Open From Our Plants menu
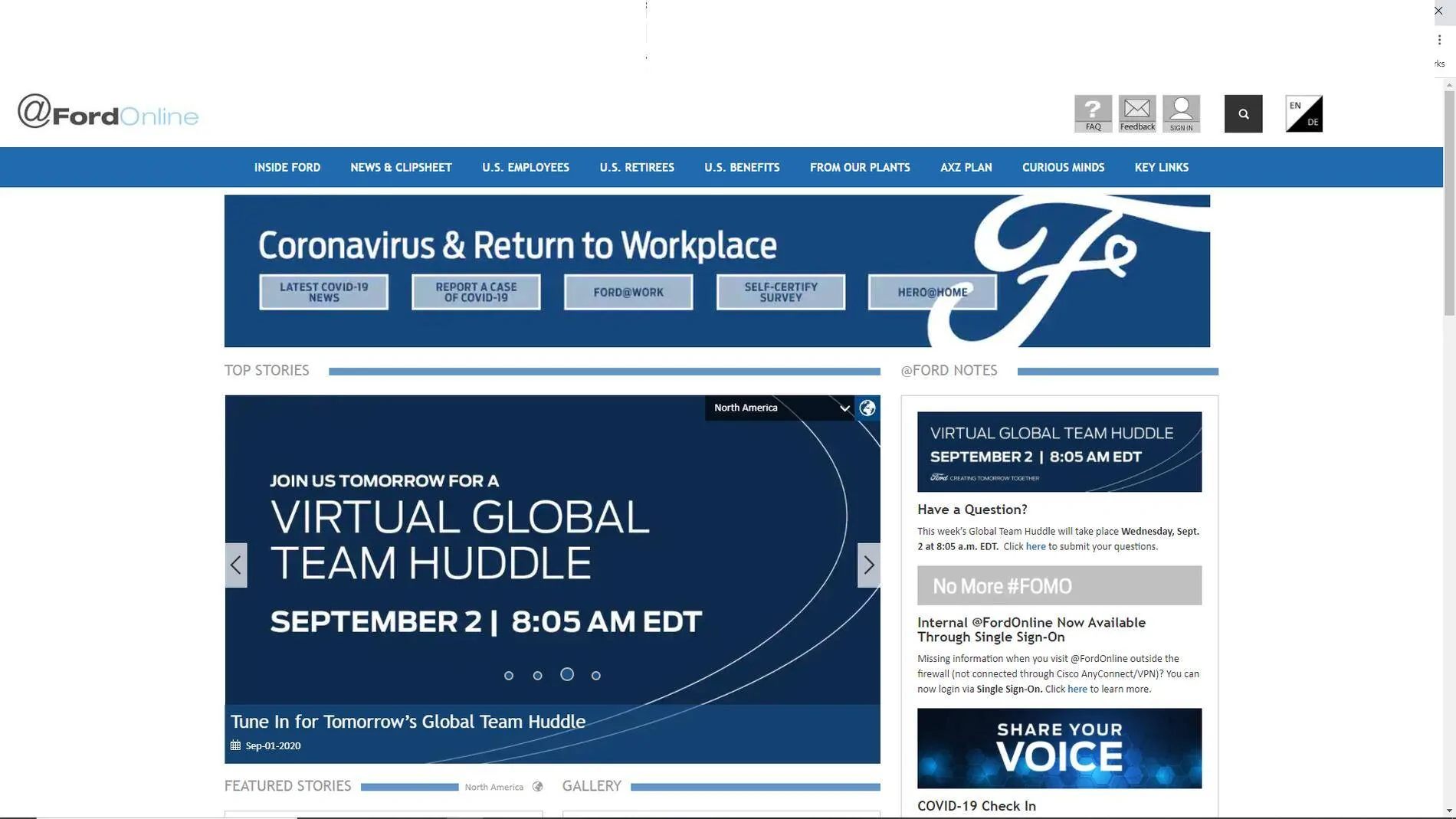The image size is (1456, 819). (860, 167)
